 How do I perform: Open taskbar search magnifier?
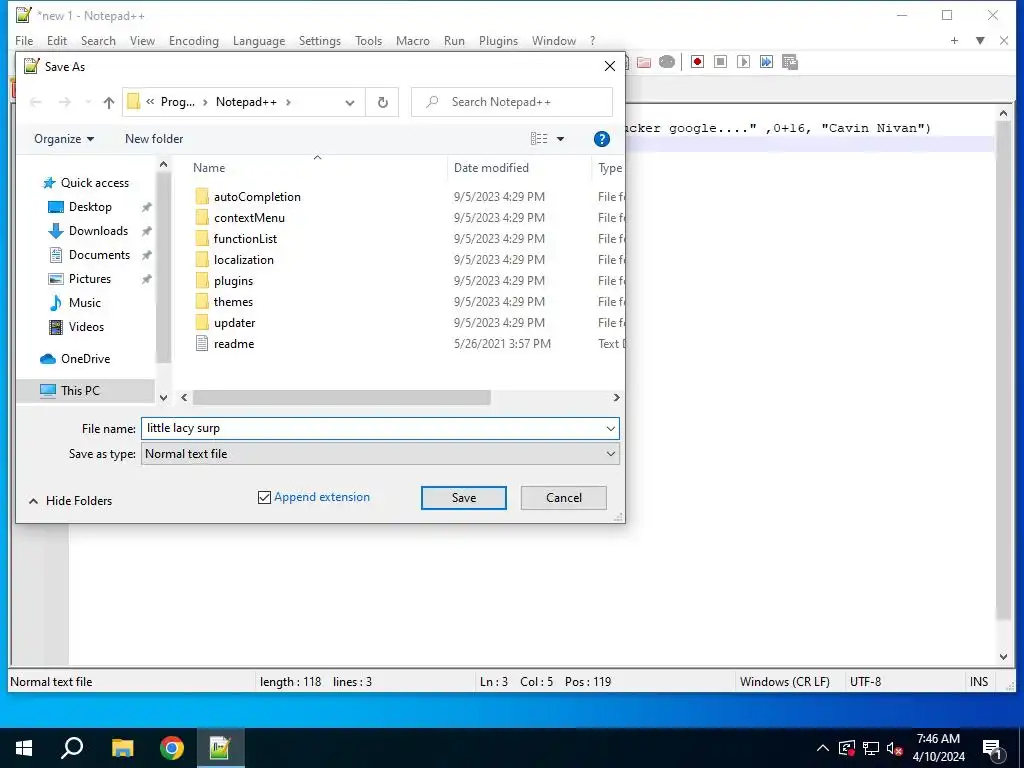[x=72, y=748]
